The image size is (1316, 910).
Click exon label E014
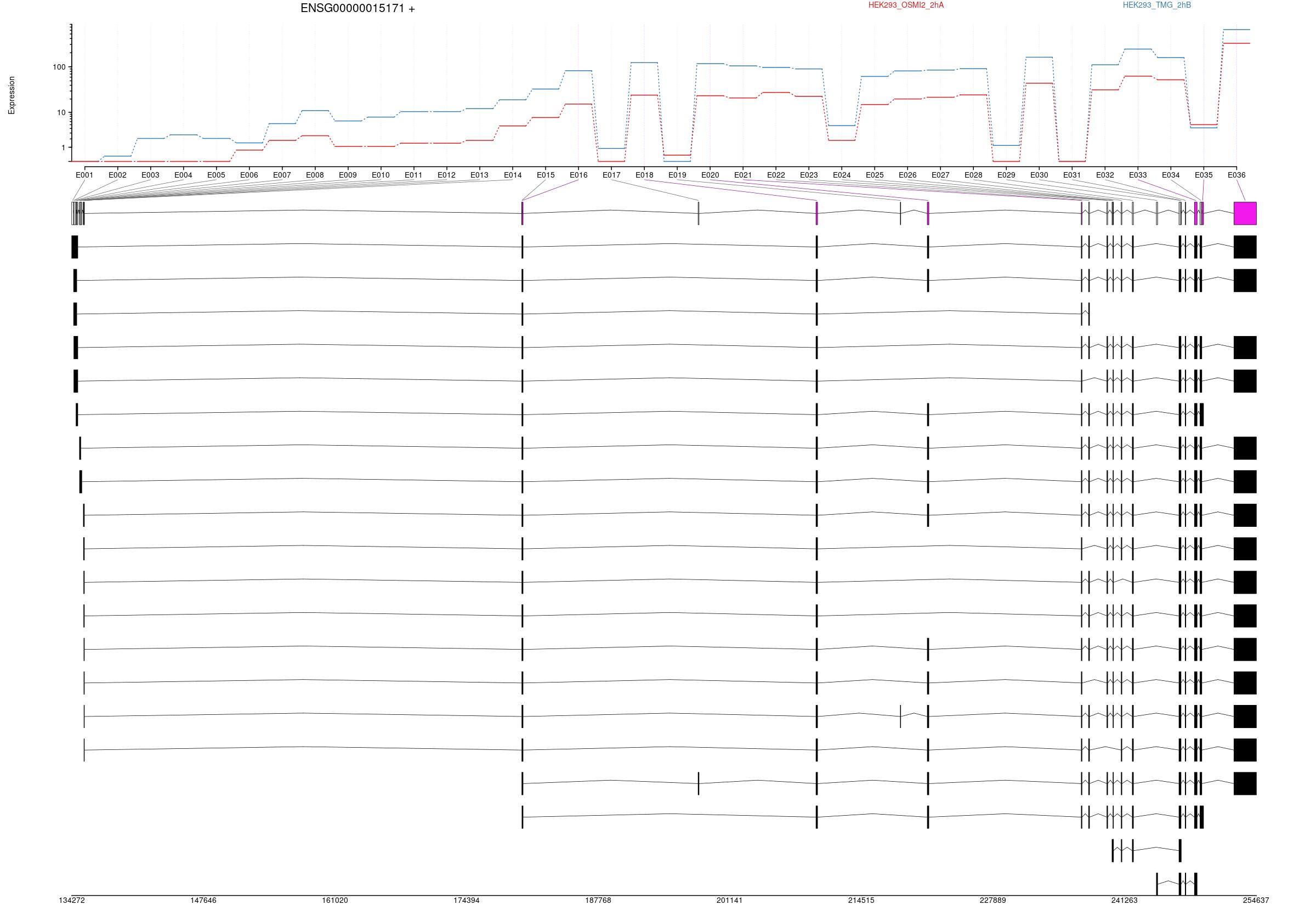click(513, 175)
